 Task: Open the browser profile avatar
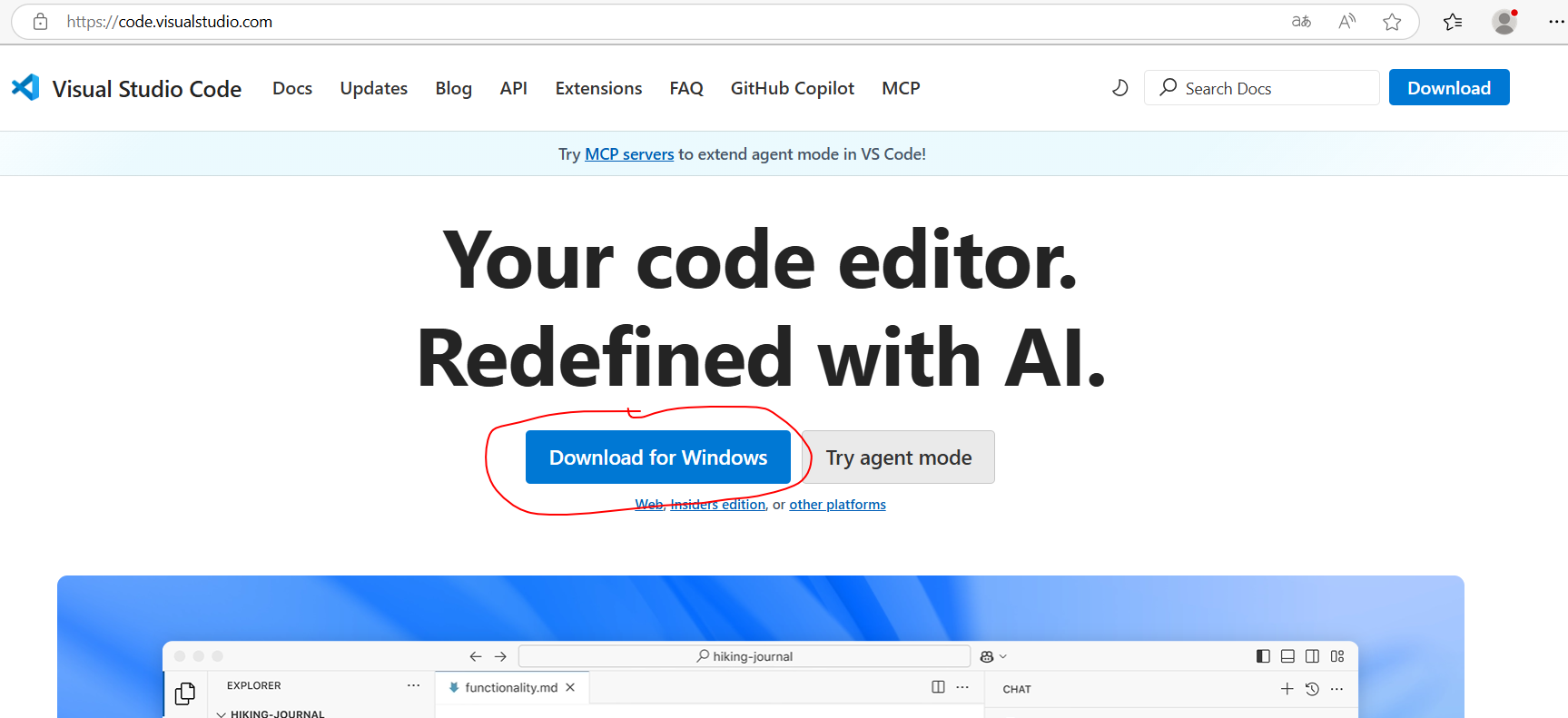1504,22
